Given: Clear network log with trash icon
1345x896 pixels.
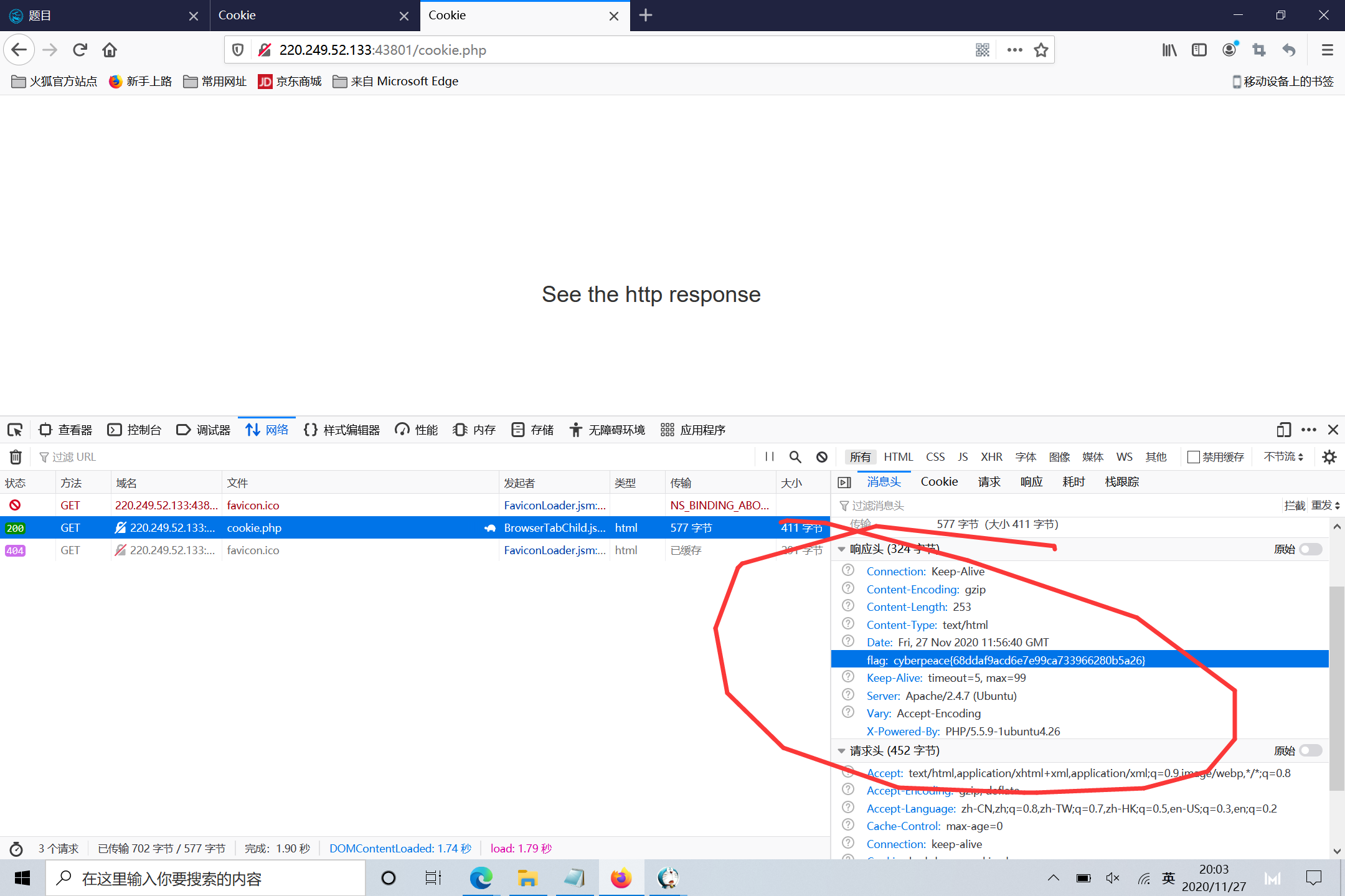Looking at the screenshot, I should pos(16,457).
